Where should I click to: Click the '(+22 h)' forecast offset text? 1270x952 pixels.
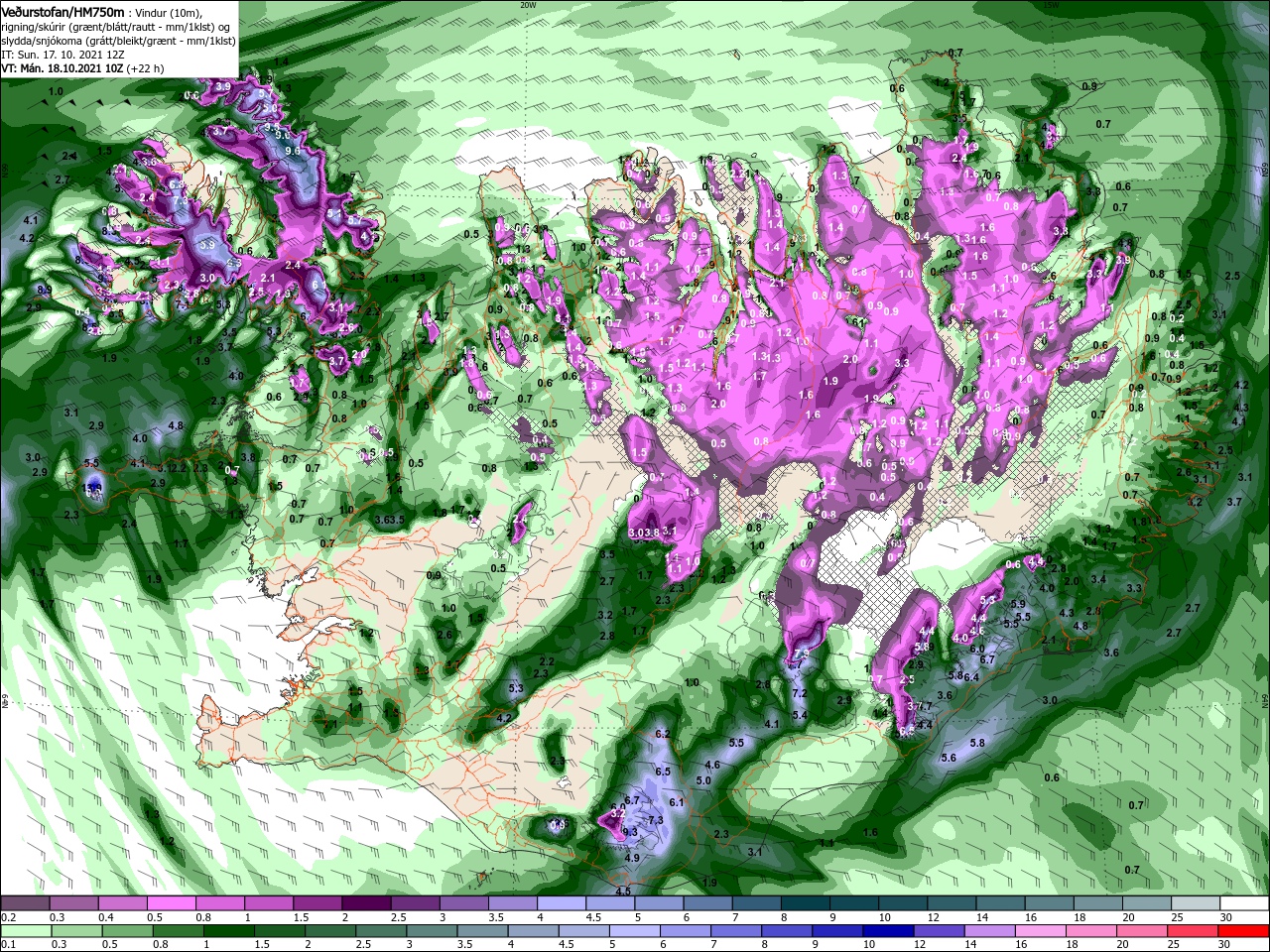point(145,68)
